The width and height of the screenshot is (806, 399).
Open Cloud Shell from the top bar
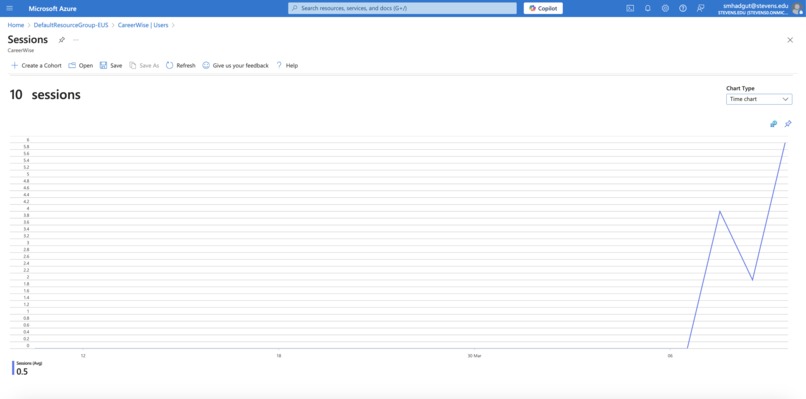(x=630, y=8)
